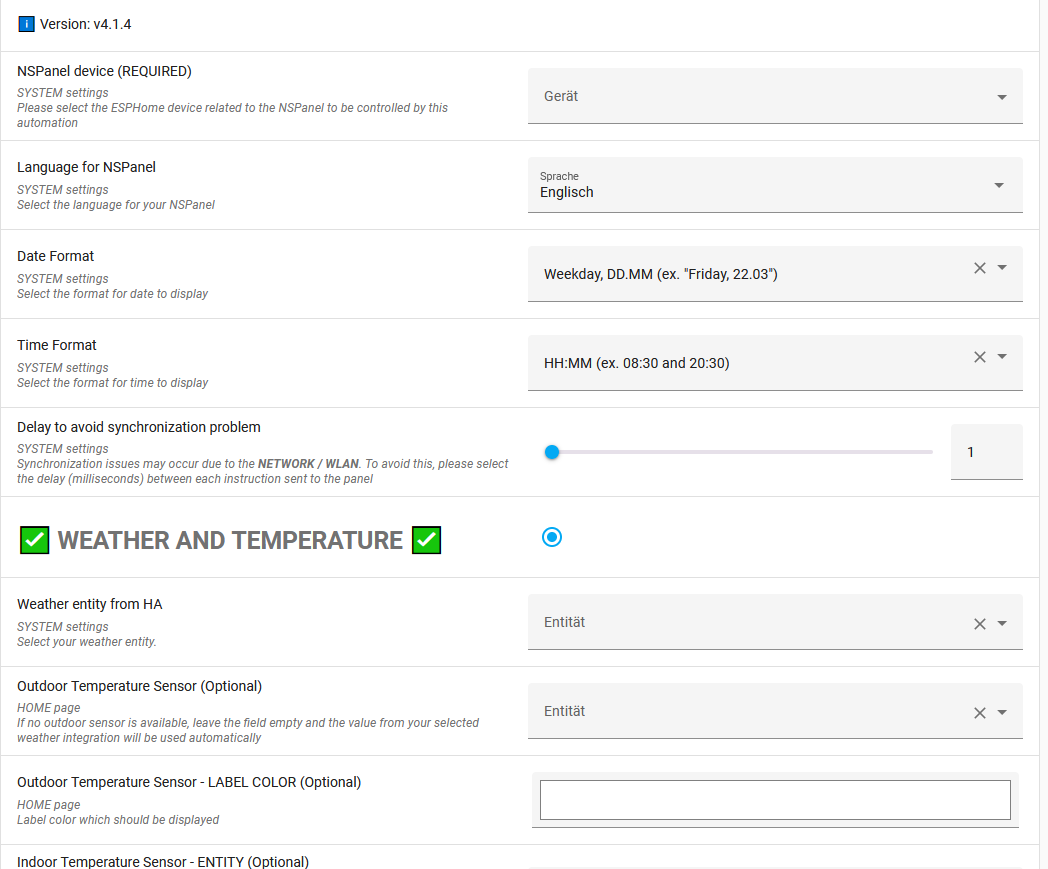Viewport: 1048px width, 869px height.
Task: Click the Label Color input box
Action: point(775,800)
